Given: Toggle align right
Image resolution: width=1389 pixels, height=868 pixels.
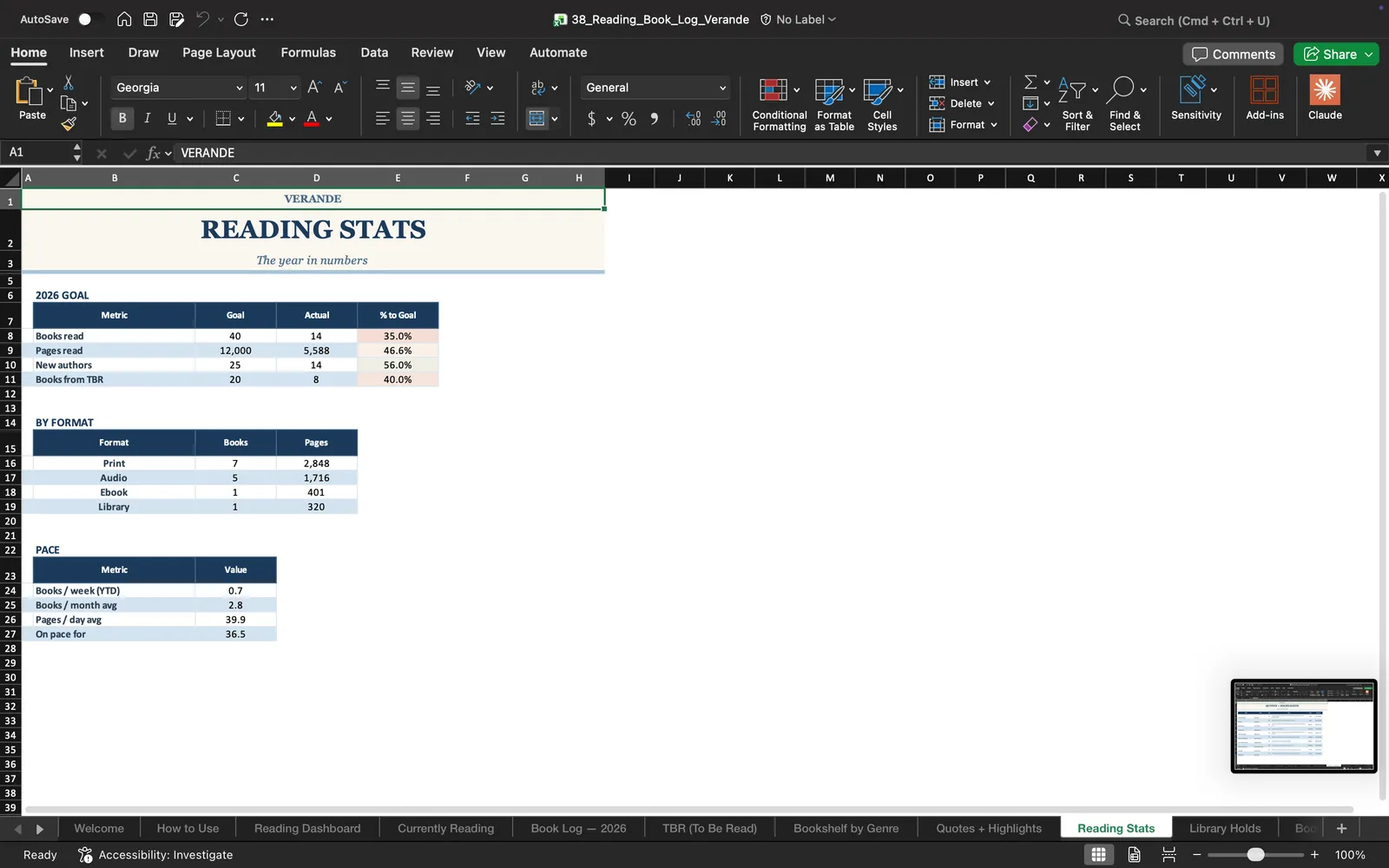Looking at the screenshot, I should [433, 118].
